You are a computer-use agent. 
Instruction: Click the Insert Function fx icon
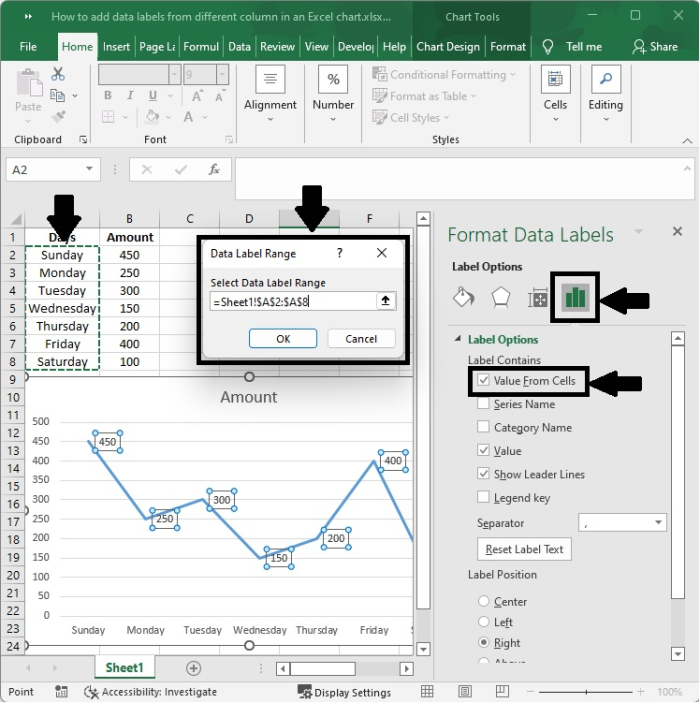coord(214,169)
